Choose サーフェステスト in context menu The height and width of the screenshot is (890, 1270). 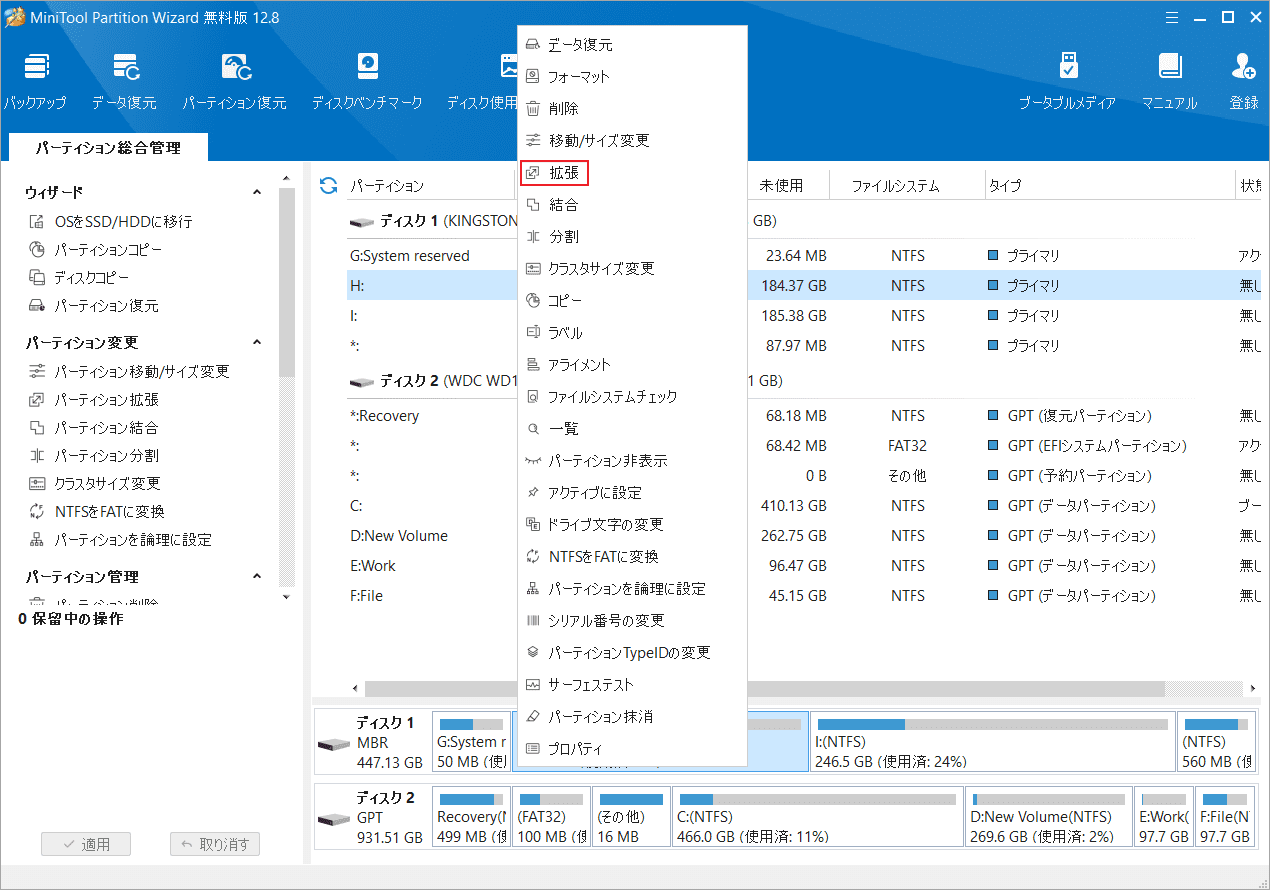click(x=632, y=685)
